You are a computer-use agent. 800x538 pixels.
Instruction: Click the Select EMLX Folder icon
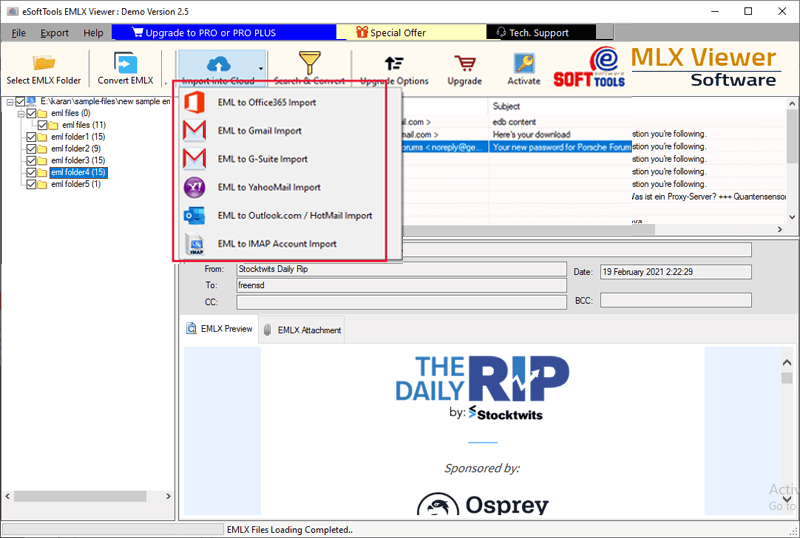(x=44, y=63)
